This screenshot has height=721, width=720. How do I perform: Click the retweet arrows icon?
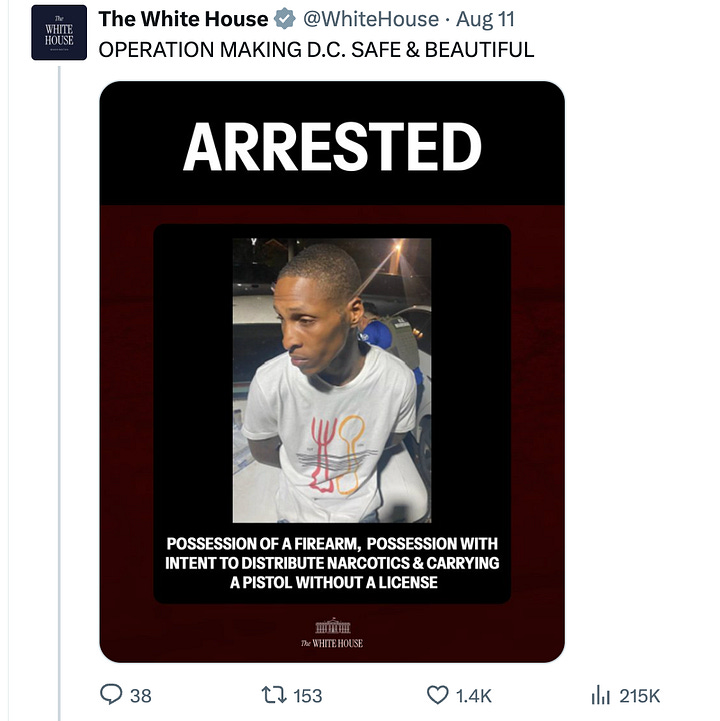[x=274, y=695]
